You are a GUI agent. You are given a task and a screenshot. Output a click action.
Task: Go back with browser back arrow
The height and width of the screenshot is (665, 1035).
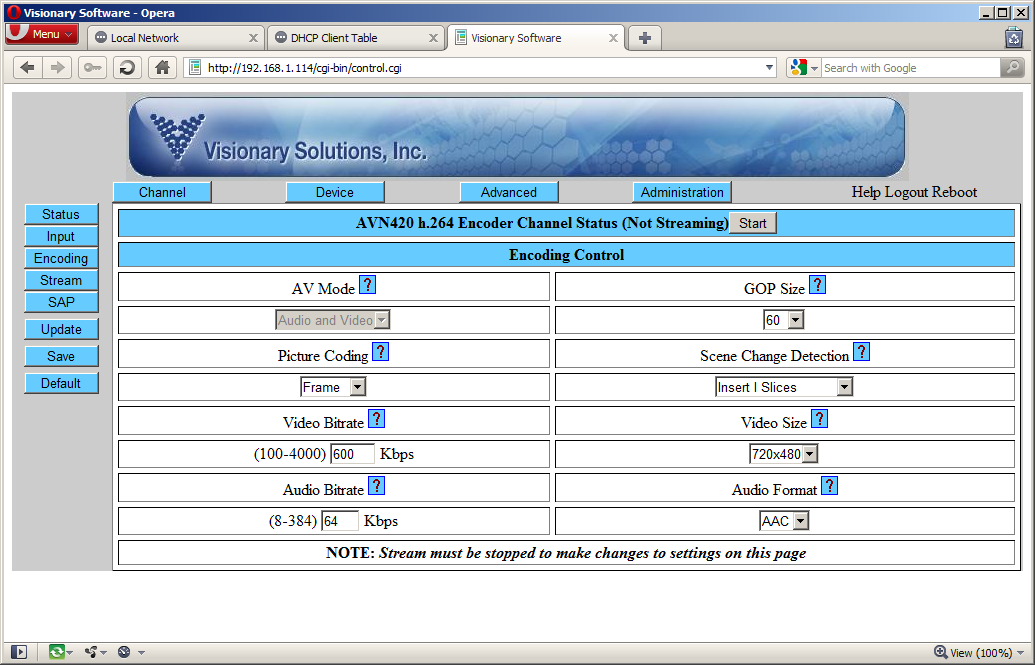click(x=28, y=67)
